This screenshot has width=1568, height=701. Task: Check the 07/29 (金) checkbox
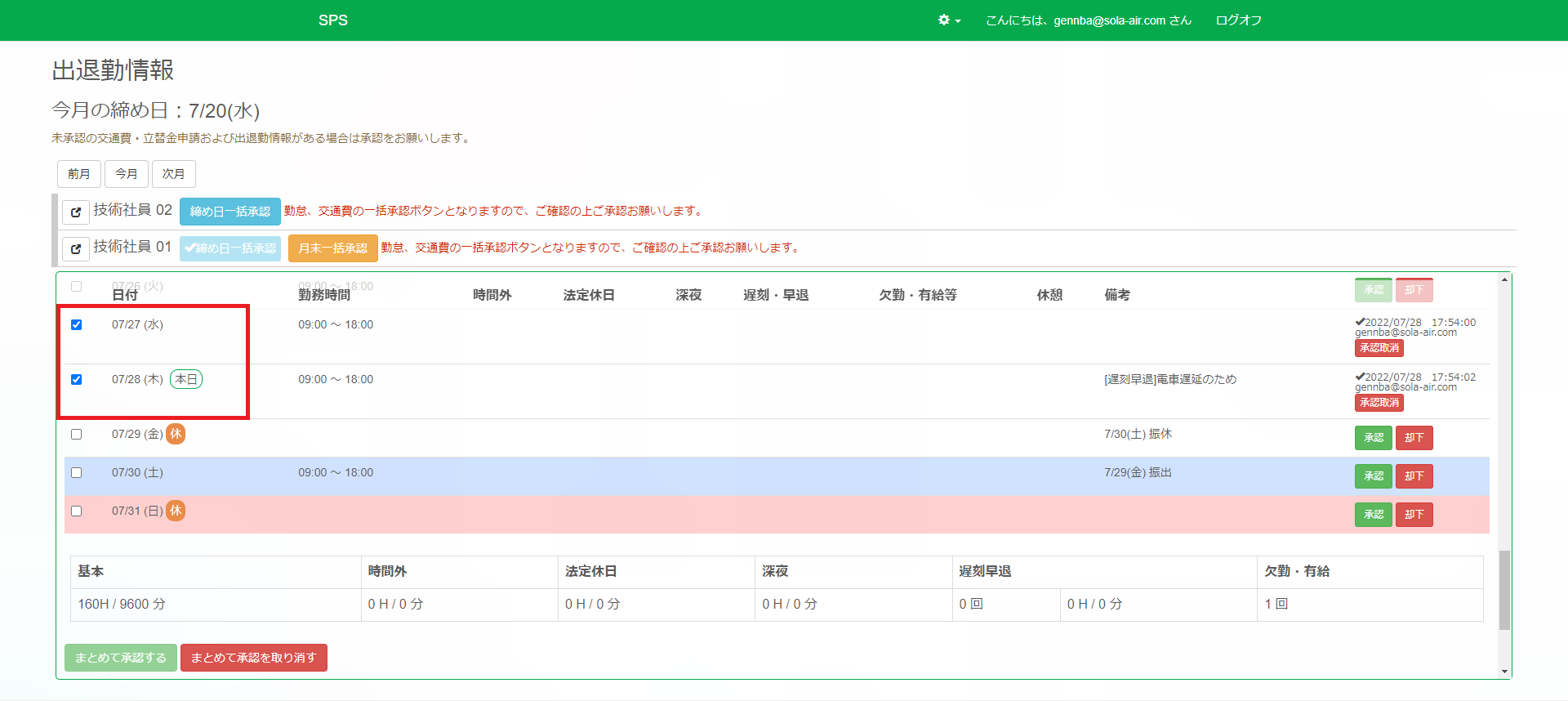tap(77, 435)
